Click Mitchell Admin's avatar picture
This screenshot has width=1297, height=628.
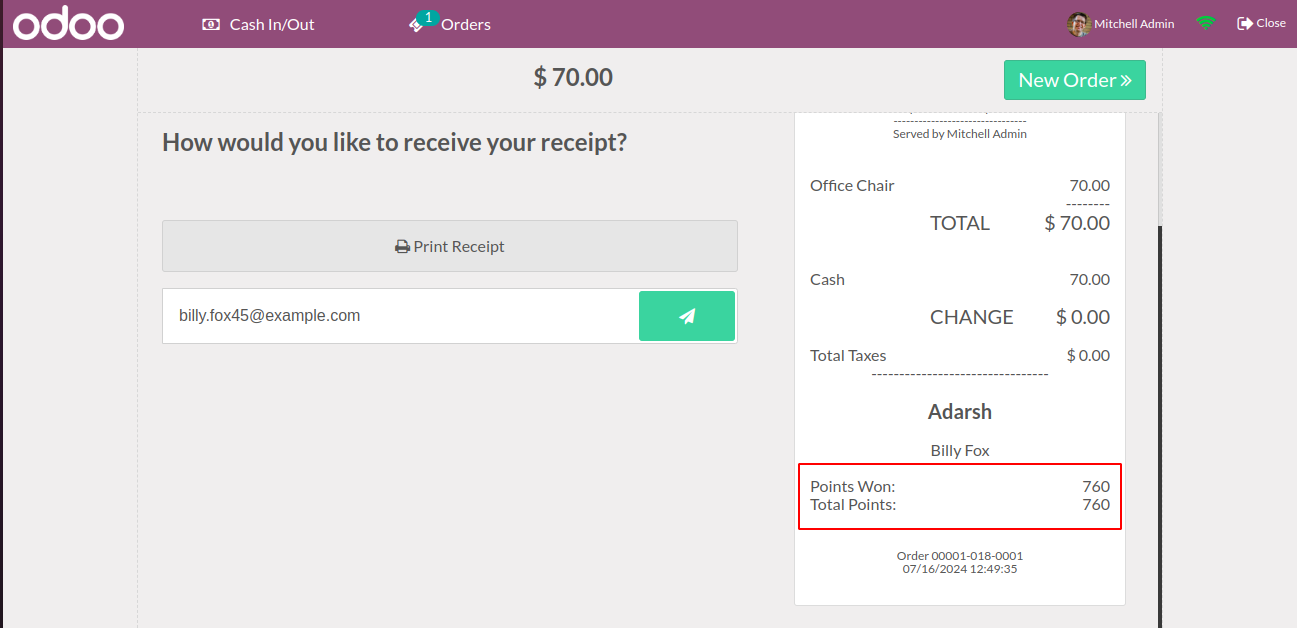(1078, 24)
